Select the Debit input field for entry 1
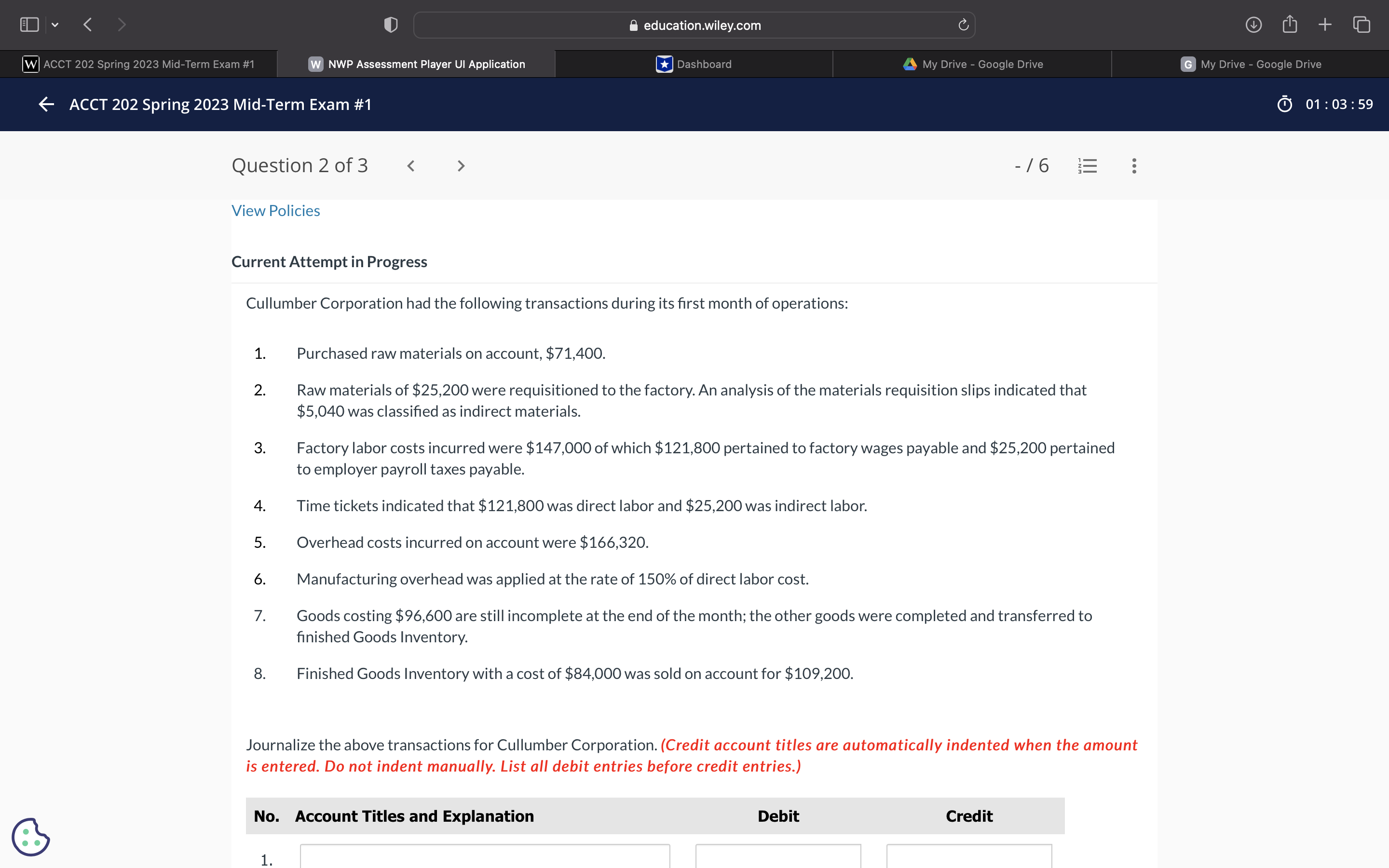This screenshot has width=1389, height=868. 778,859
